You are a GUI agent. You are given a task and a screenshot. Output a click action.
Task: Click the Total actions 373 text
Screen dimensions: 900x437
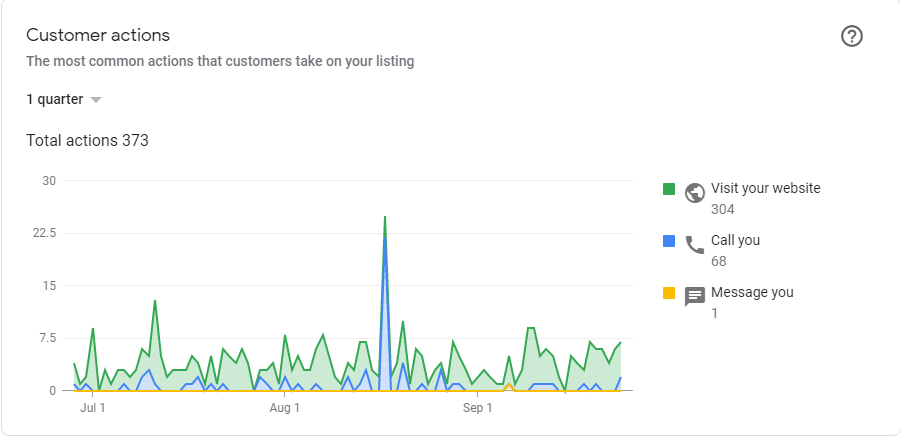tap(87, 140)
